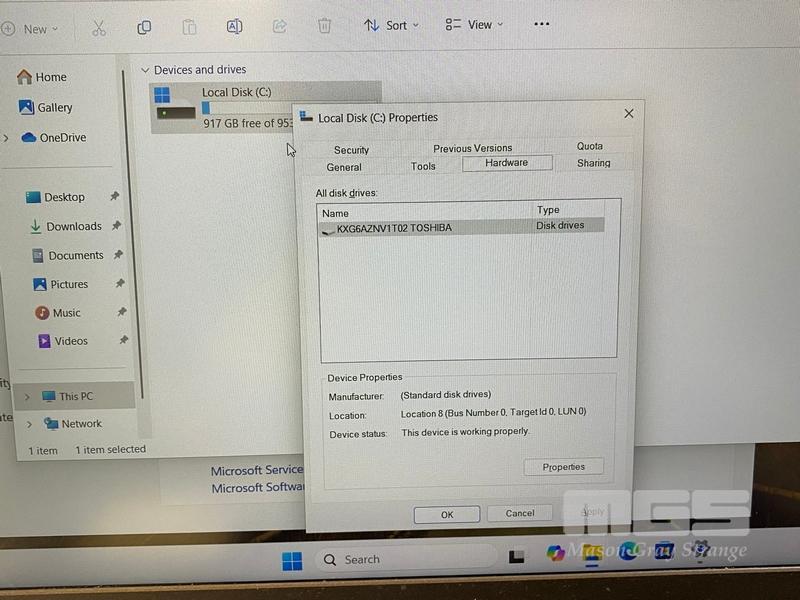Open the View dropdown menu
Viewport: 800px width, 600px height.
[x=474, y=24]
